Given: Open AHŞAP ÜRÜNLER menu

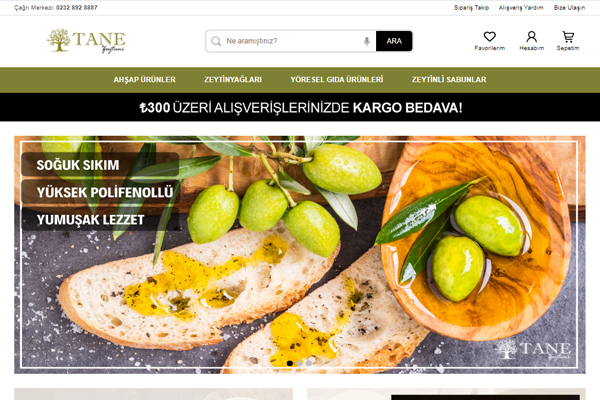Looking at the screenshot, I should click(x=145, y=80).
